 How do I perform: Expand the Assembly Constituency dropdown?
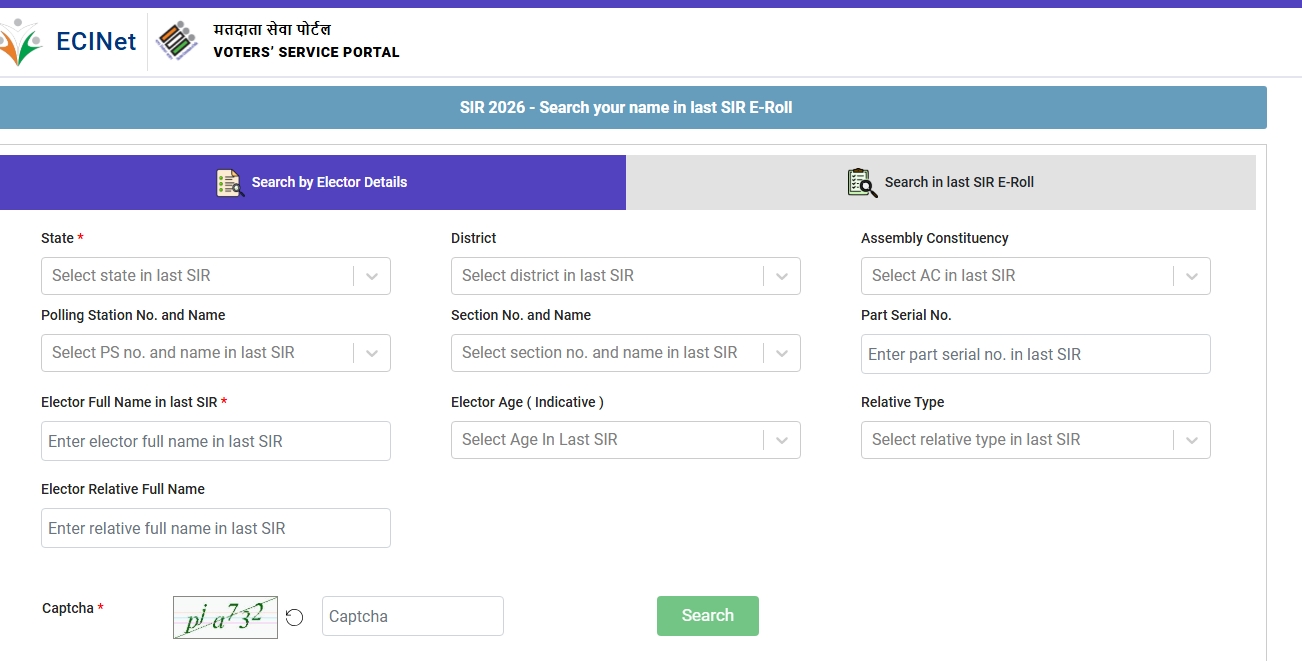click(x=1035, y=276)
